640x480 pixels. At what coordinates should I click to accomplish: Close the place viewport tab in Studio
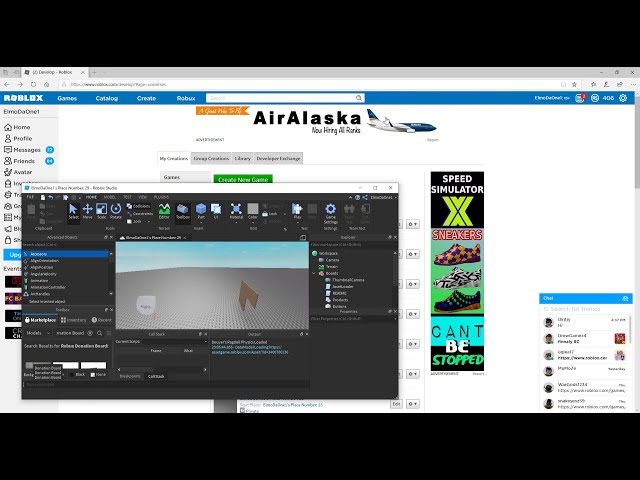click(x=185, y=237)
